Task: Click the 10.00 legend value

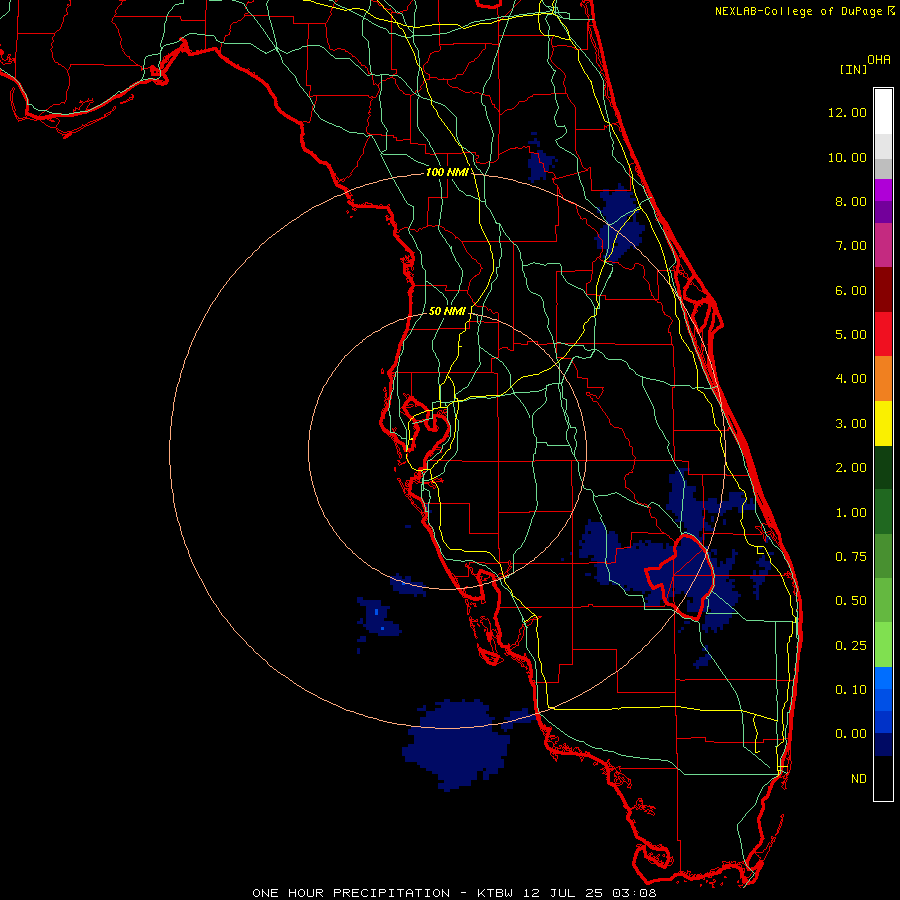Action: (847, 157)
